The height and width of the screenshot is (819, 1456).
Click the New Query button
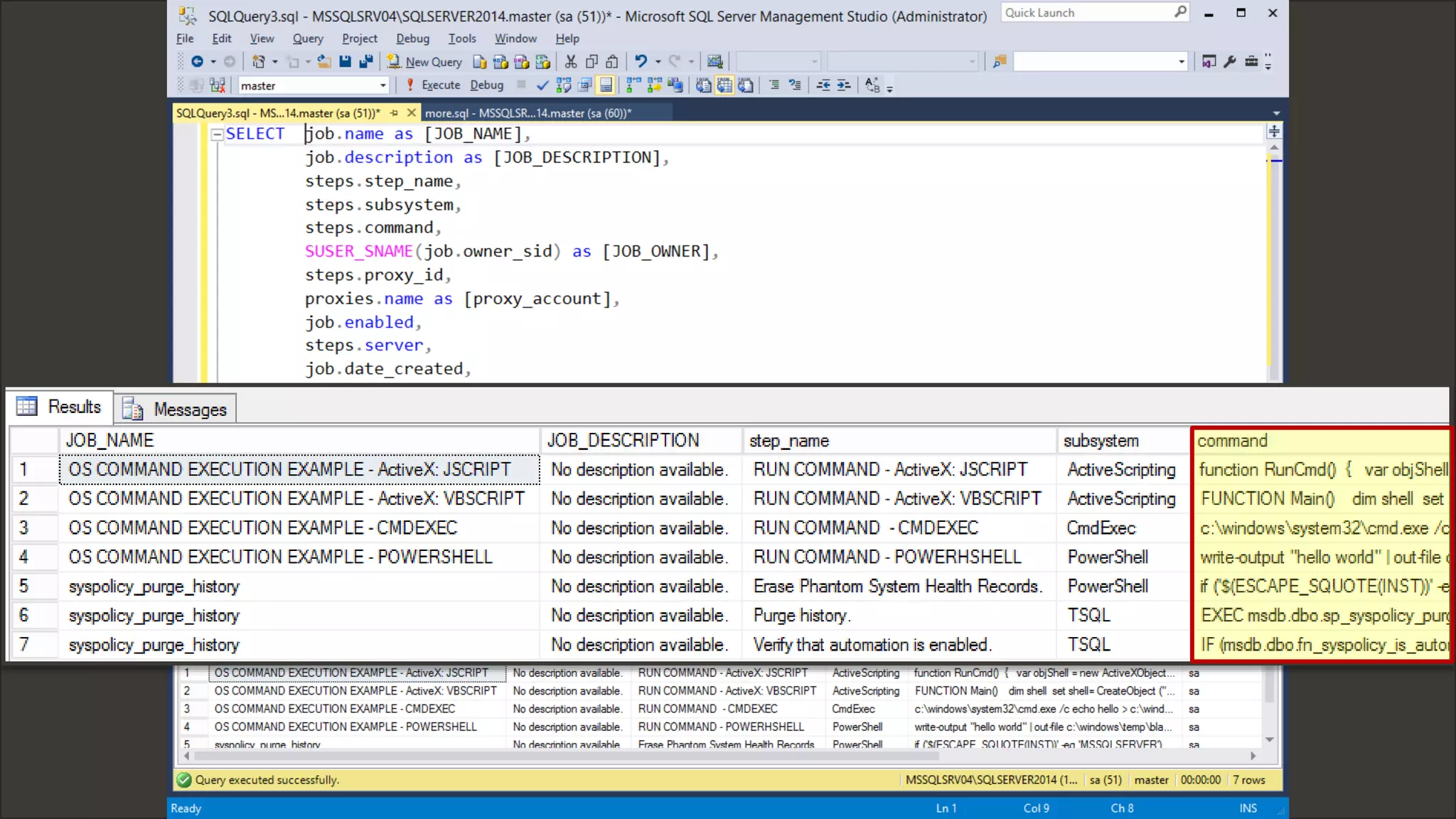[x=425, y=62]
